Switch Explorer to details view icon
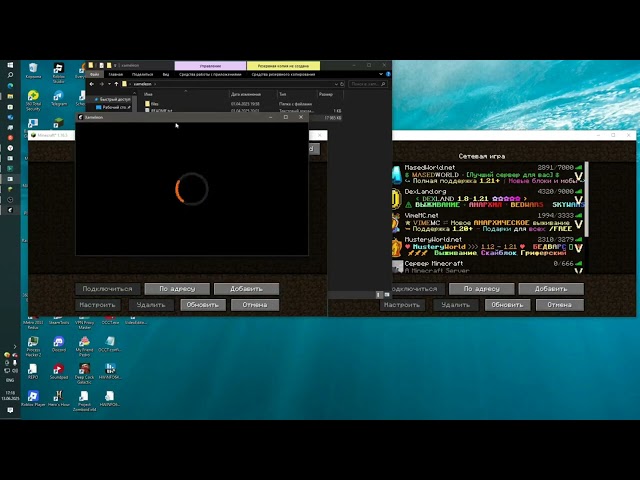Image resolution: width=640 pixels, height=480 pixels. 378,294
